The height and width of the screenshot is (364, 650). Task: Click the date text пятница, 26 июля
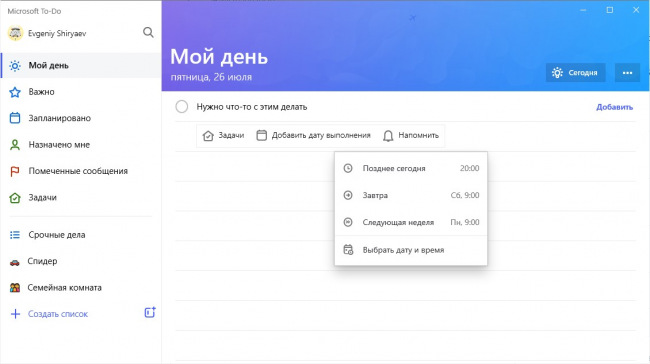[x=211, y=77]
